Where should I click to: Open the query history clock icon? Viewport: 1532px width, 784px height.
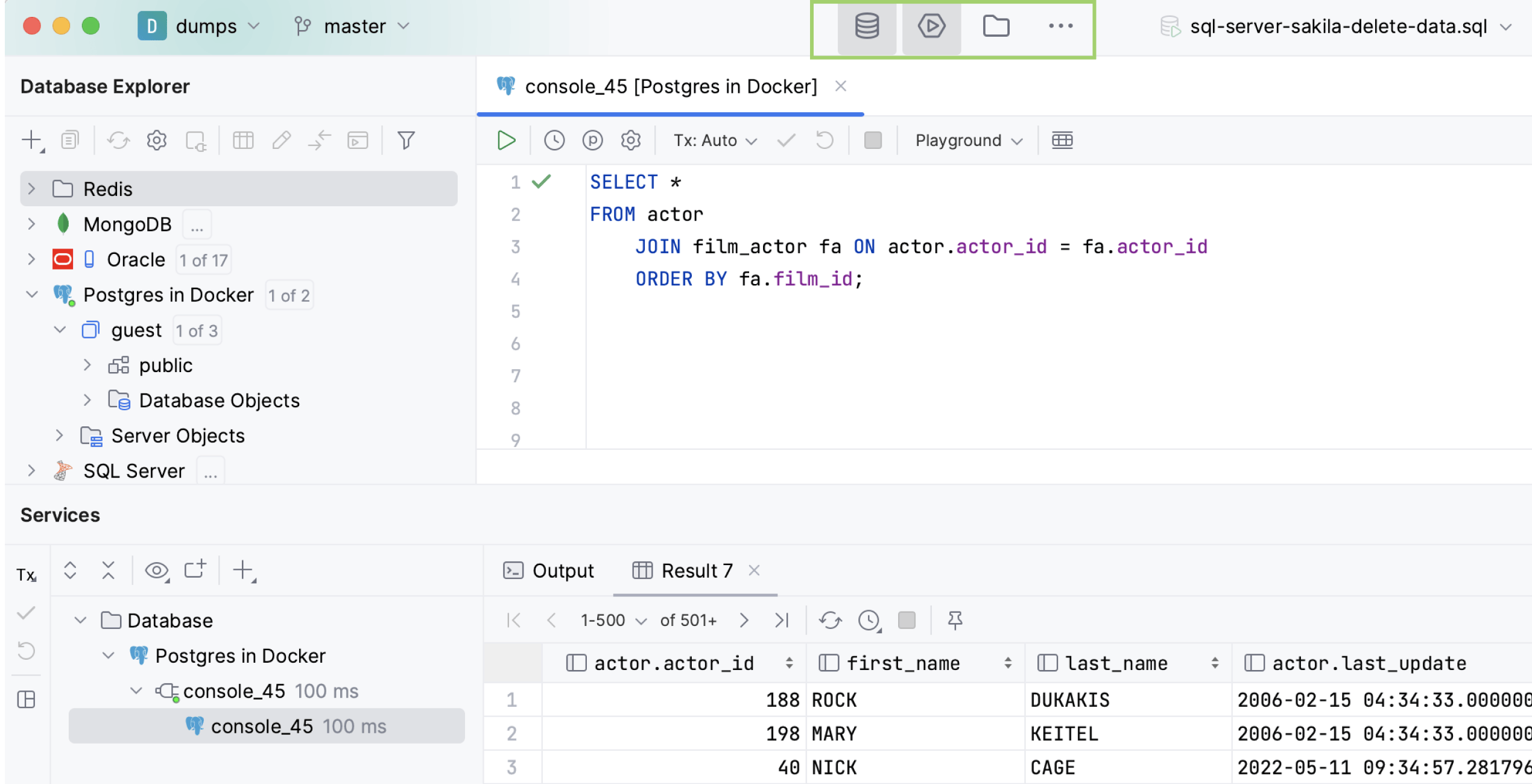(x=554, y=141)
